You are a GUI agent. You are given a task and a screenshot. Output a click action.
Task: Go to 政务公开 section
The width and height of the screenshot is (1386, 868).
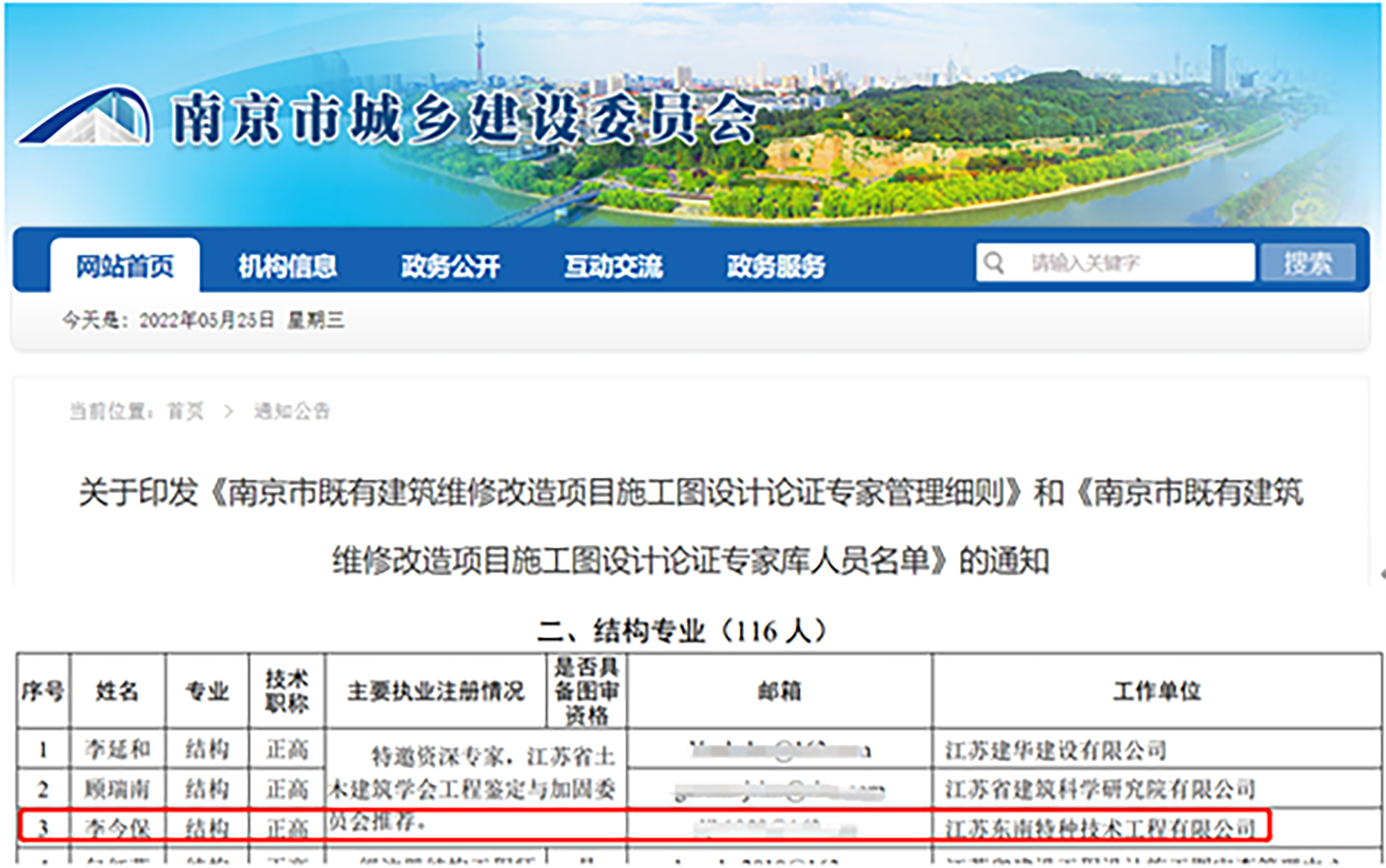450,266
